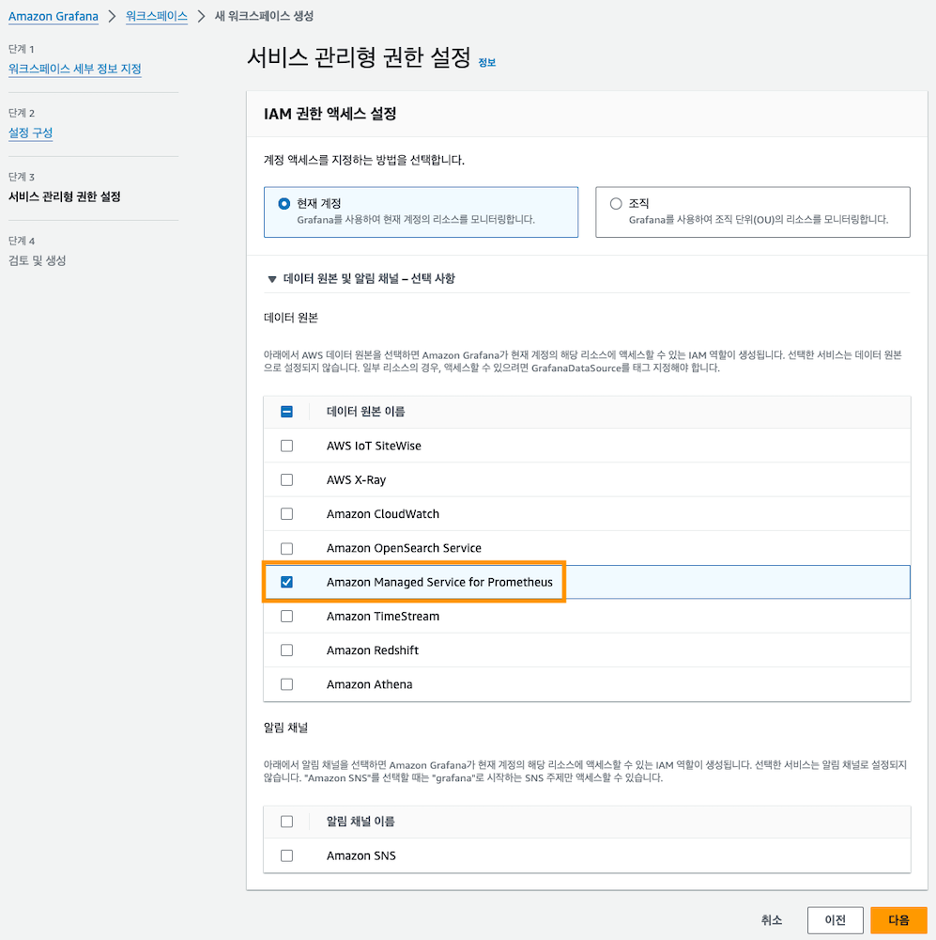
Task: Click the 이전 button
Action: click(x=835, y=920)
